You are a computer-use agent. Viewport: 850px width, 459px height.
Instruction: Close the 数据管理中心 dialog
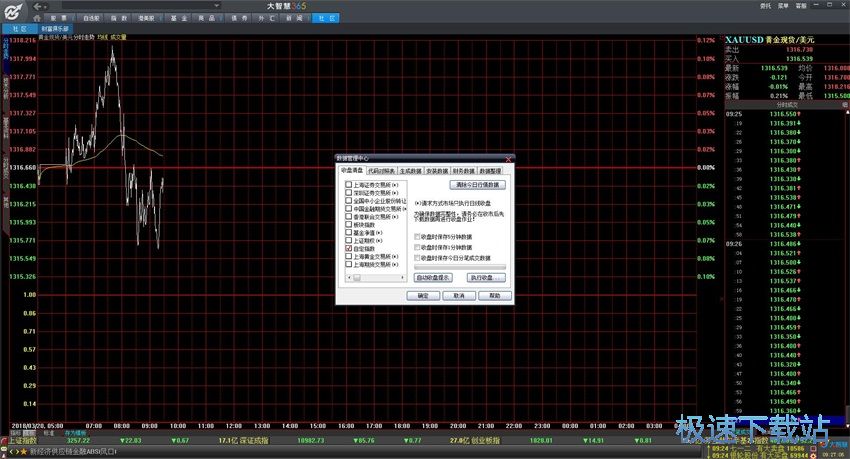pos(508,159)
